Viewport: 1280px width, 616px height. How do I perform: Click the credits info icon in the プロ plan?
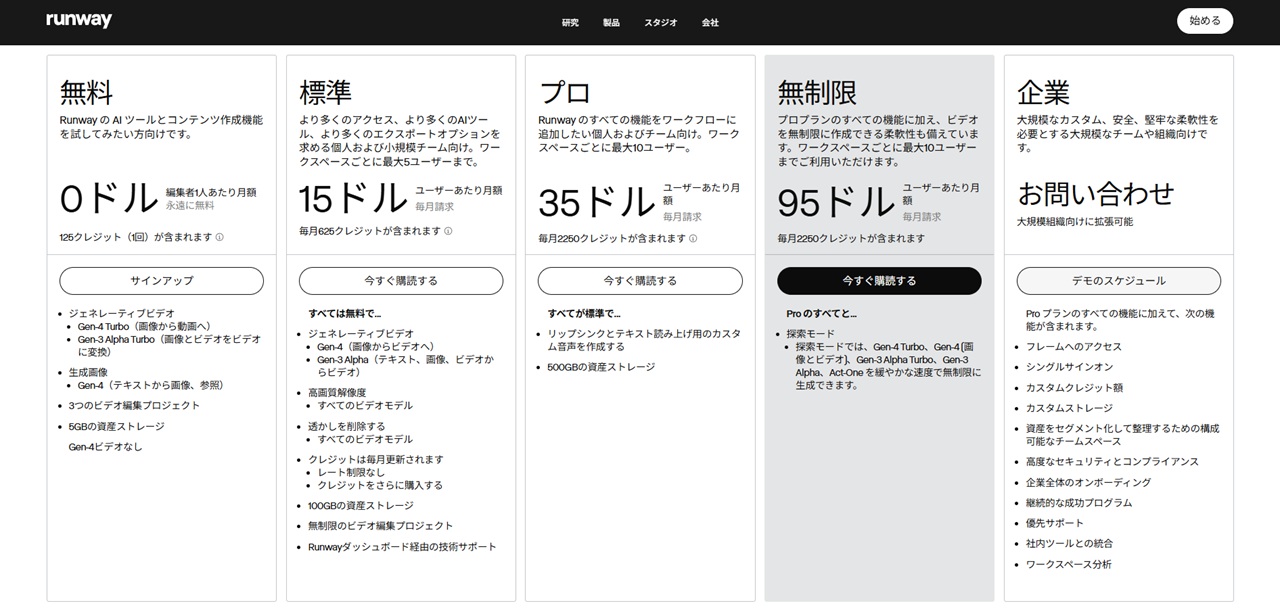click(x=693, y=239)
